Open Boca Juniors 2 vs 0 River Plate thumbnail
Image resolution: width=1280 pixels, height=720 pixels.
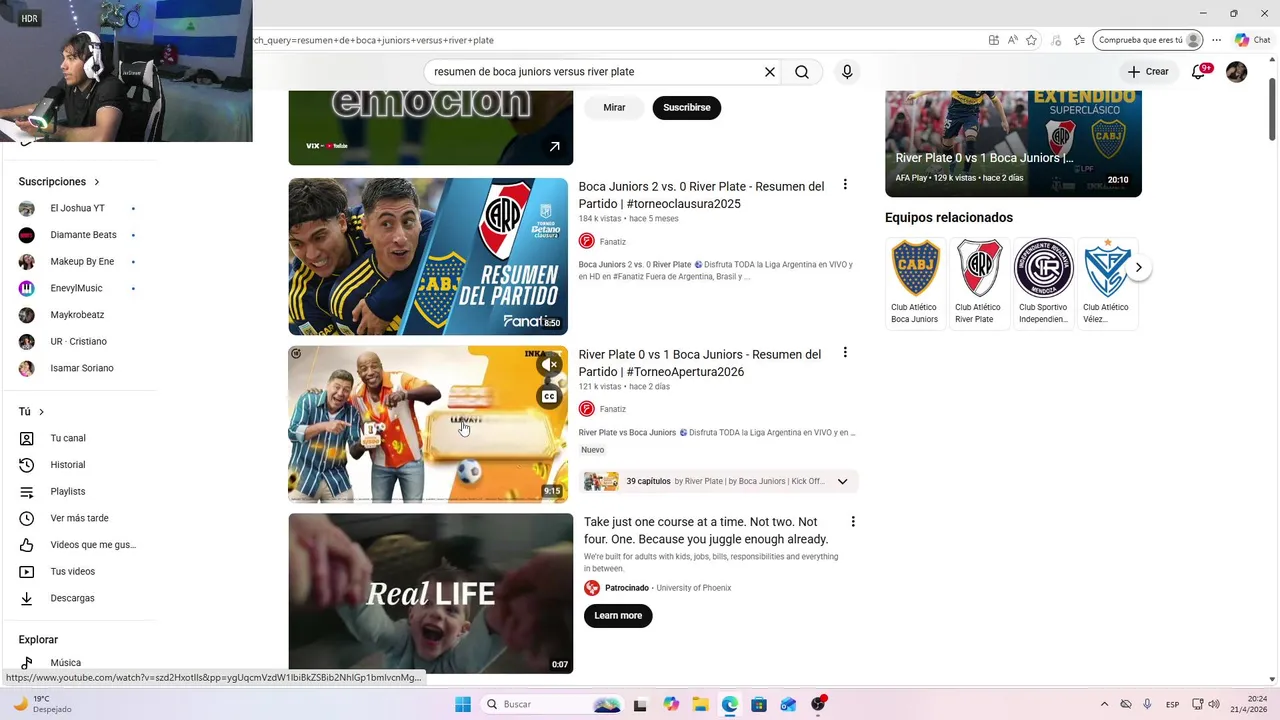[428, 256]
